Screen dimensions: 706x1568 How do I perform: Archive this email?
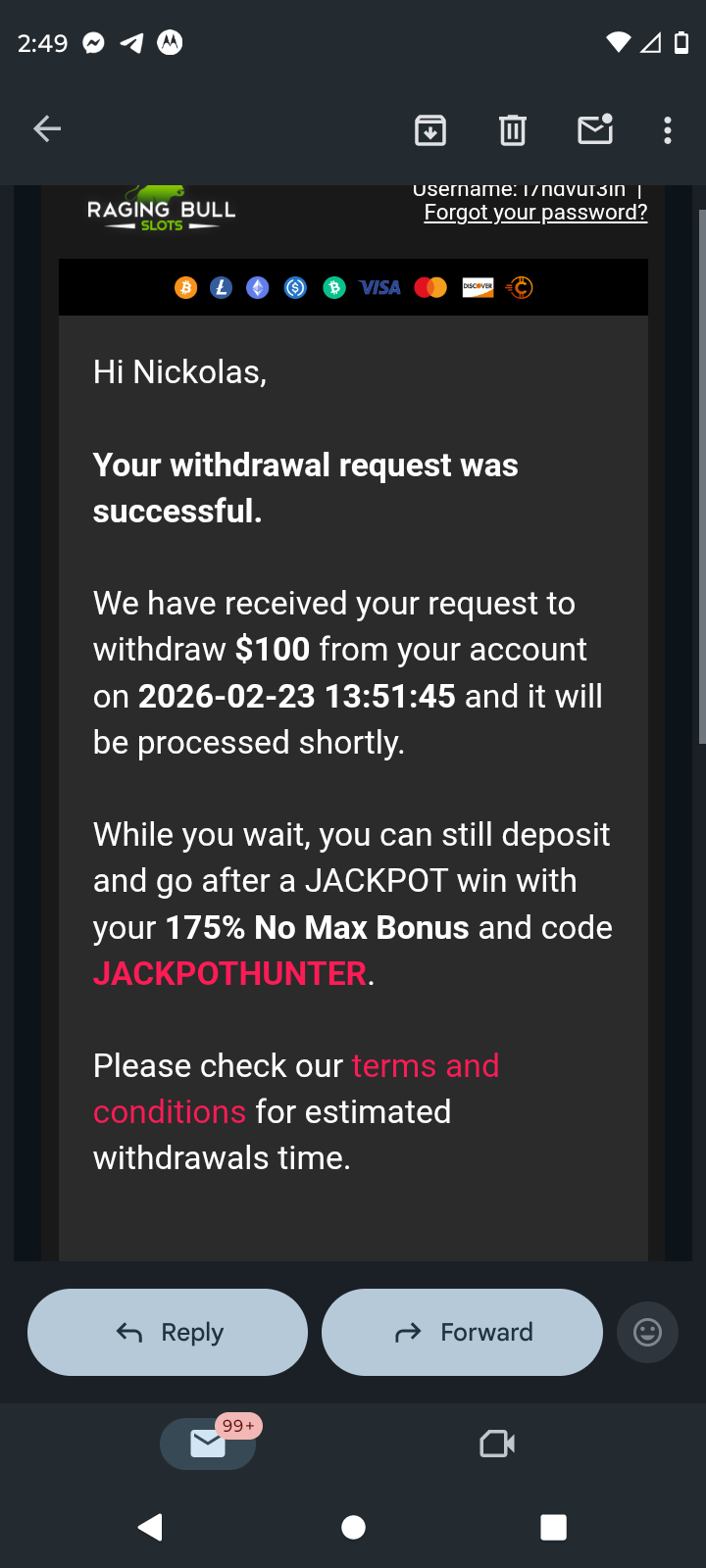pyautogui.click(x=430, y=129)
